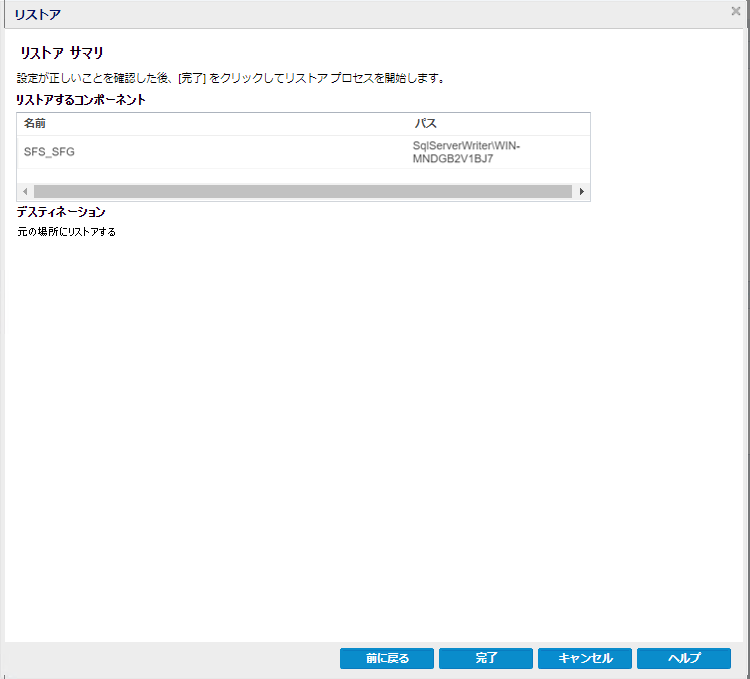The width and height of the screenshot is (750, 679).
Task: Click the パス column header
Action: pyautogui.click(x=425, y=123)
